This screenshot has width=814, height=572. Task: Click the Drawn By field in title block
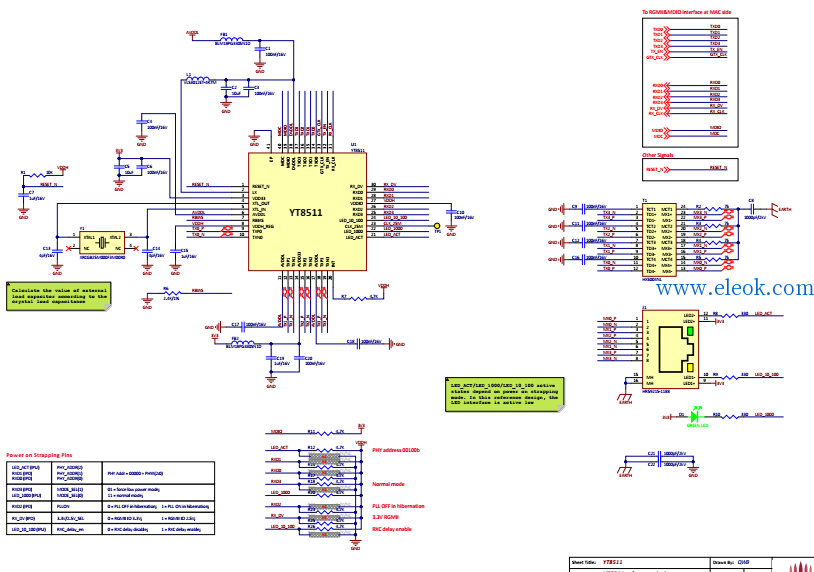(741, 562)
